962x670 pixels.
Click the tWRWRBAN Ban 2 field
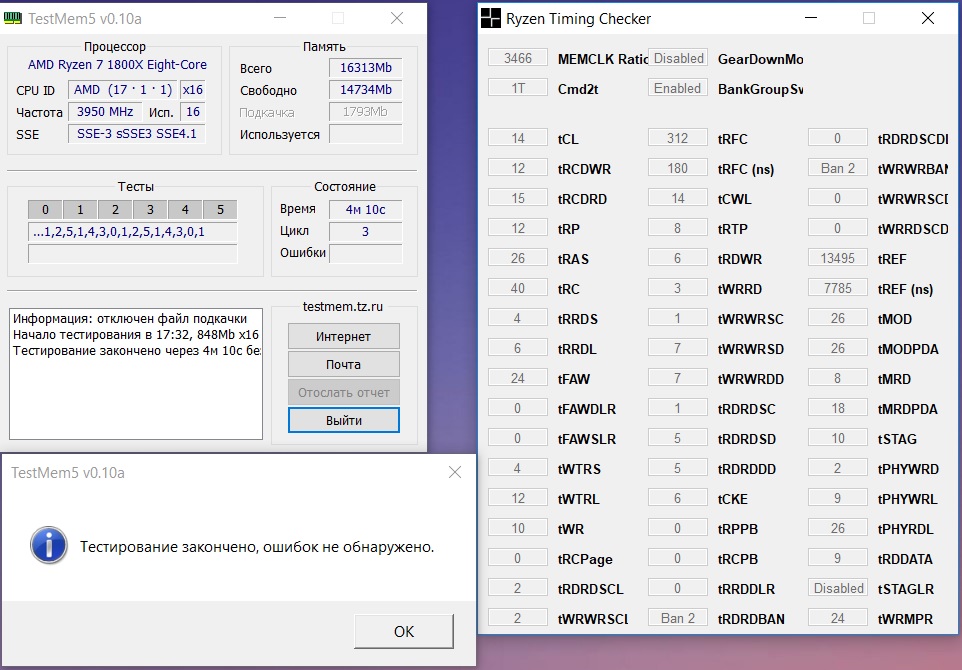tap(838, 168)
